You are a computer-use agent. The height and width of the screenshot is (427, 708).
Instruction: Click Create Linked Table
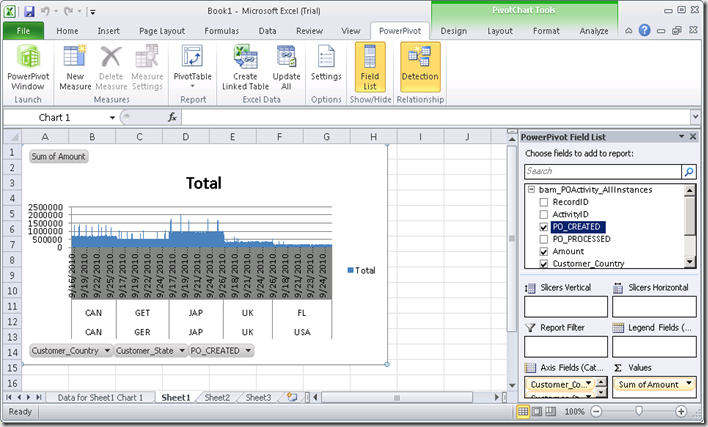coord(245,68)
